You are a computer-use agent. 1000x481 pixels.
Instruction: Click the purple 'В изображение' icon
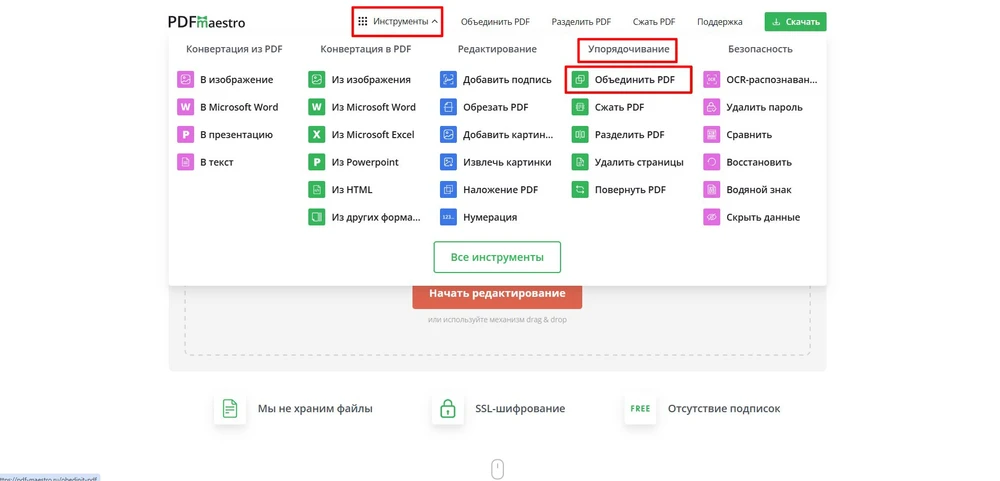185,80
